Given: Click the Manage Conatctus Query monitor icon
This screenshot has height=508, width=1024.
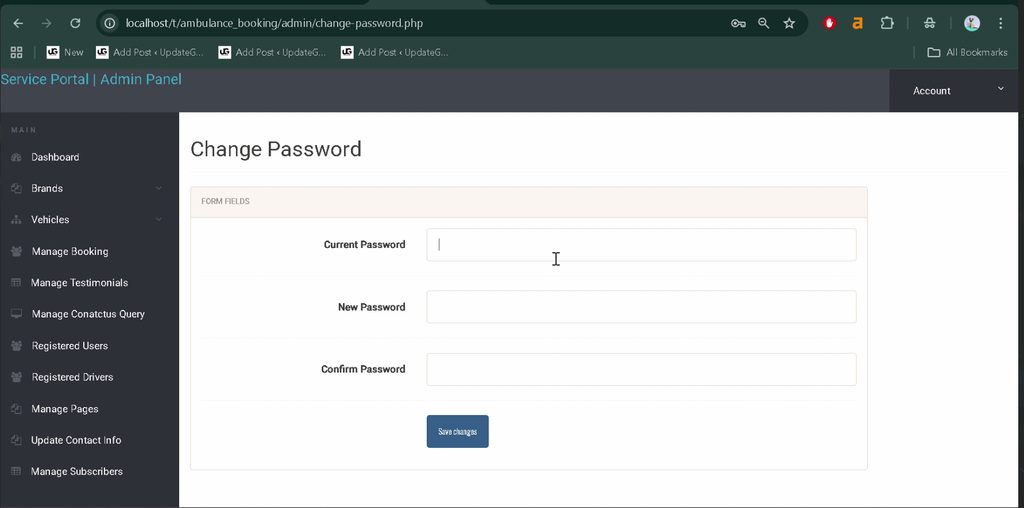Looking at the screenshot, I should (16, 314).
